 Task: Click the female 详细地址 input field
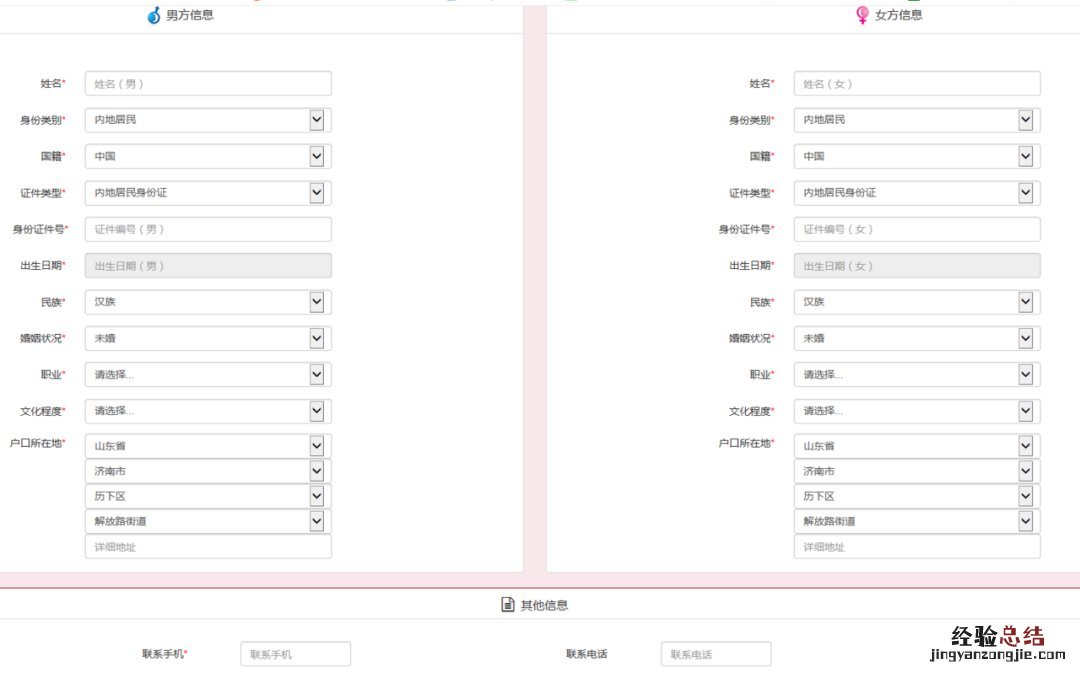coord(916,546)
